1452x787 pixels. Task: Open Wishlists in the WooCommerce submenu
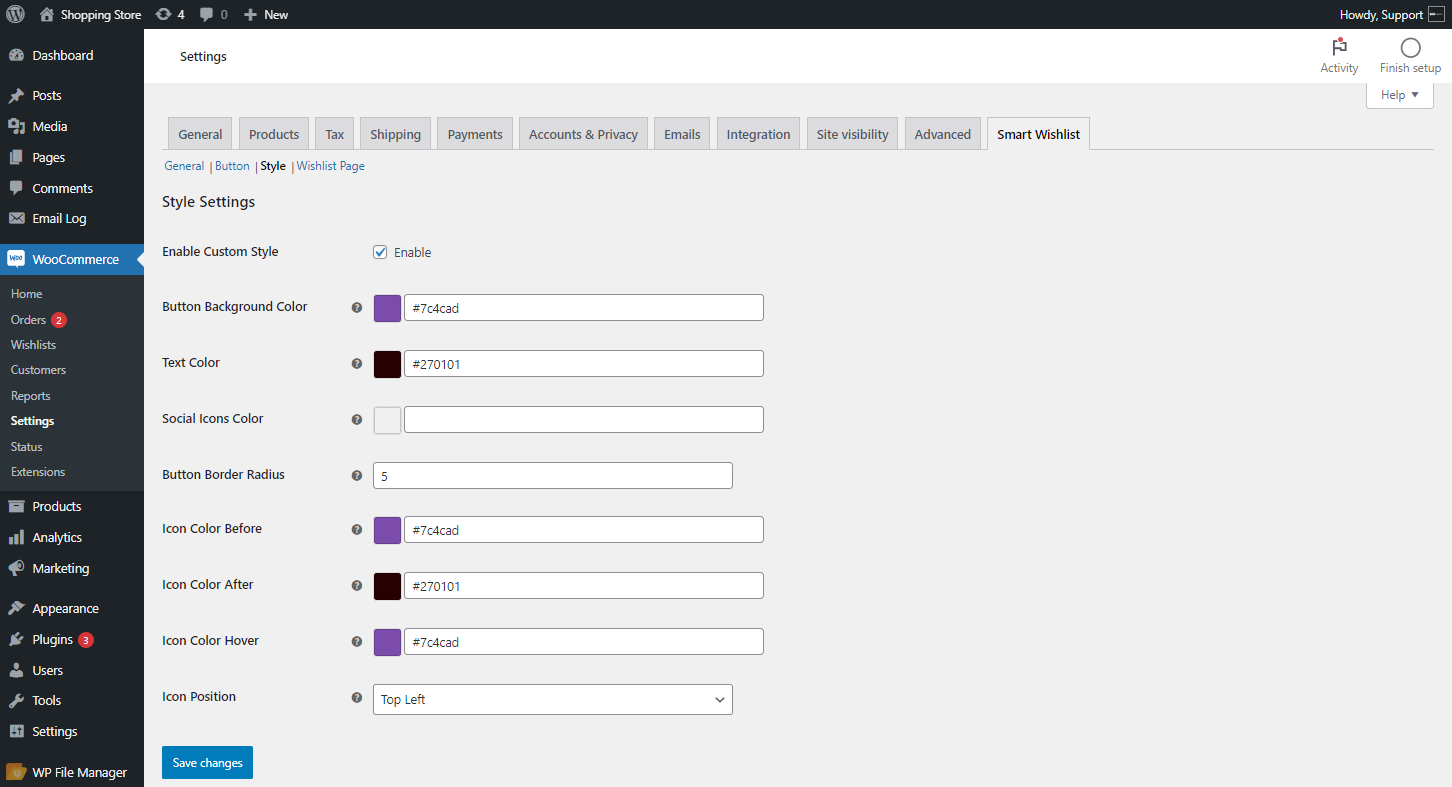pos(33,345)
